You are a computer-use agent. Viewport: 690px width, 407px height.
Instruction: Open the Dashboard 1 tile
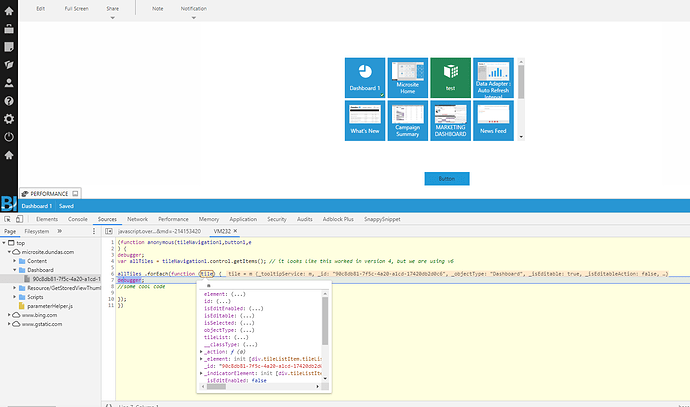tap(365, 78)
